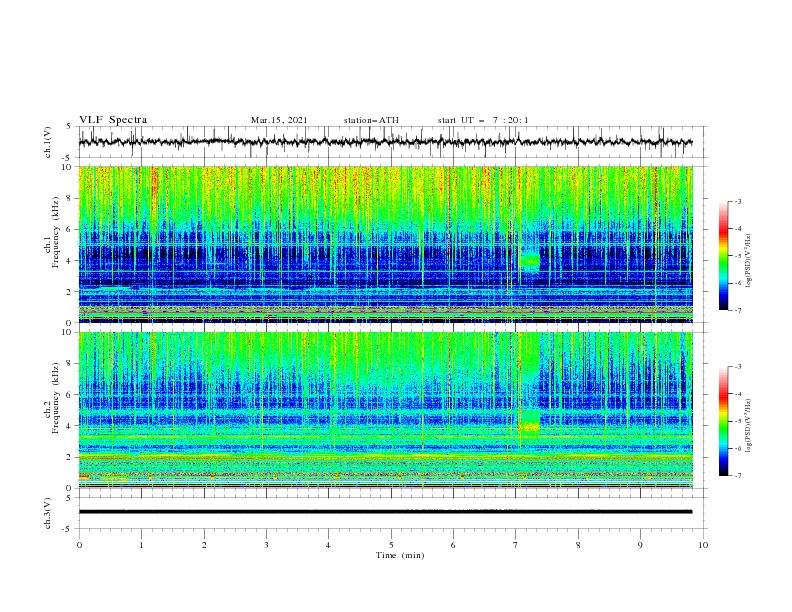Select the "start UT = 7 :20: 1" text
This screenshot has width=792, height=612.
pos(483,120)
